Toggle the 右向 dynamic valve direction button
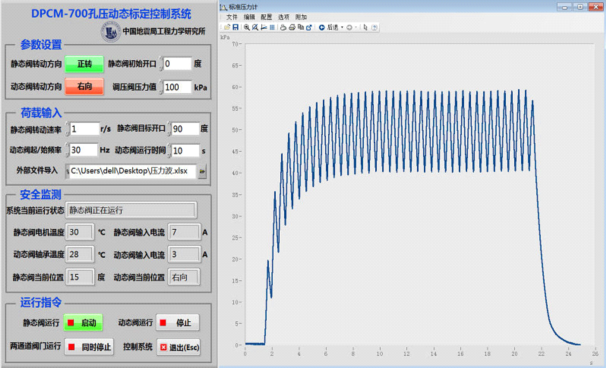 (84, 87)
